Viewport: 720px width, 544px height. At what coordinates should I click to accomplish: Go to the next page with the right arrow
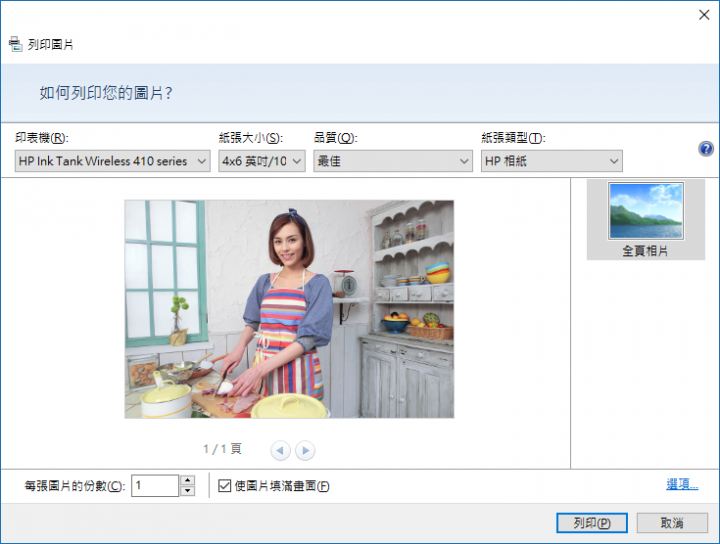click(x=305, y=450)
